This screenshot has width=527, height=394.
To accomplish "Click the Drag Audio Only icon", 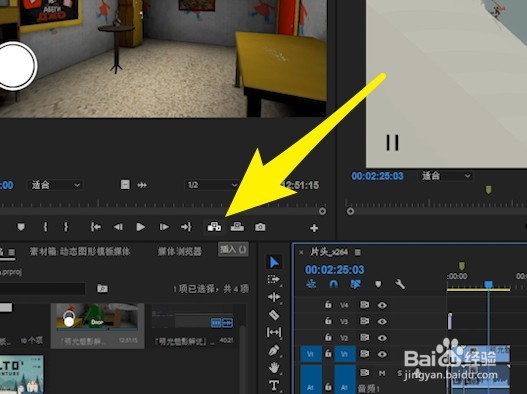I will click(142, 185).
